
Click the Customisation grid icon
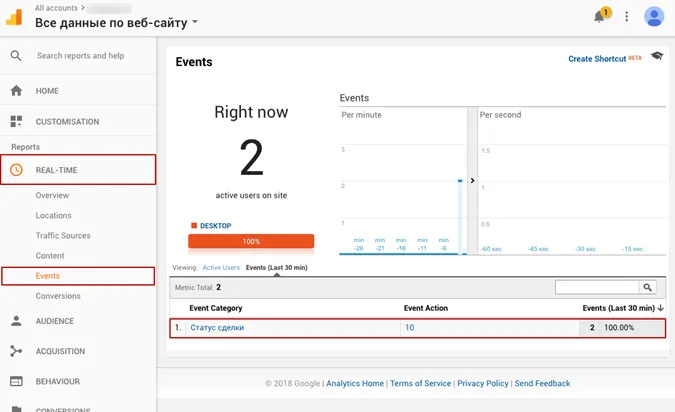(16, 121)
